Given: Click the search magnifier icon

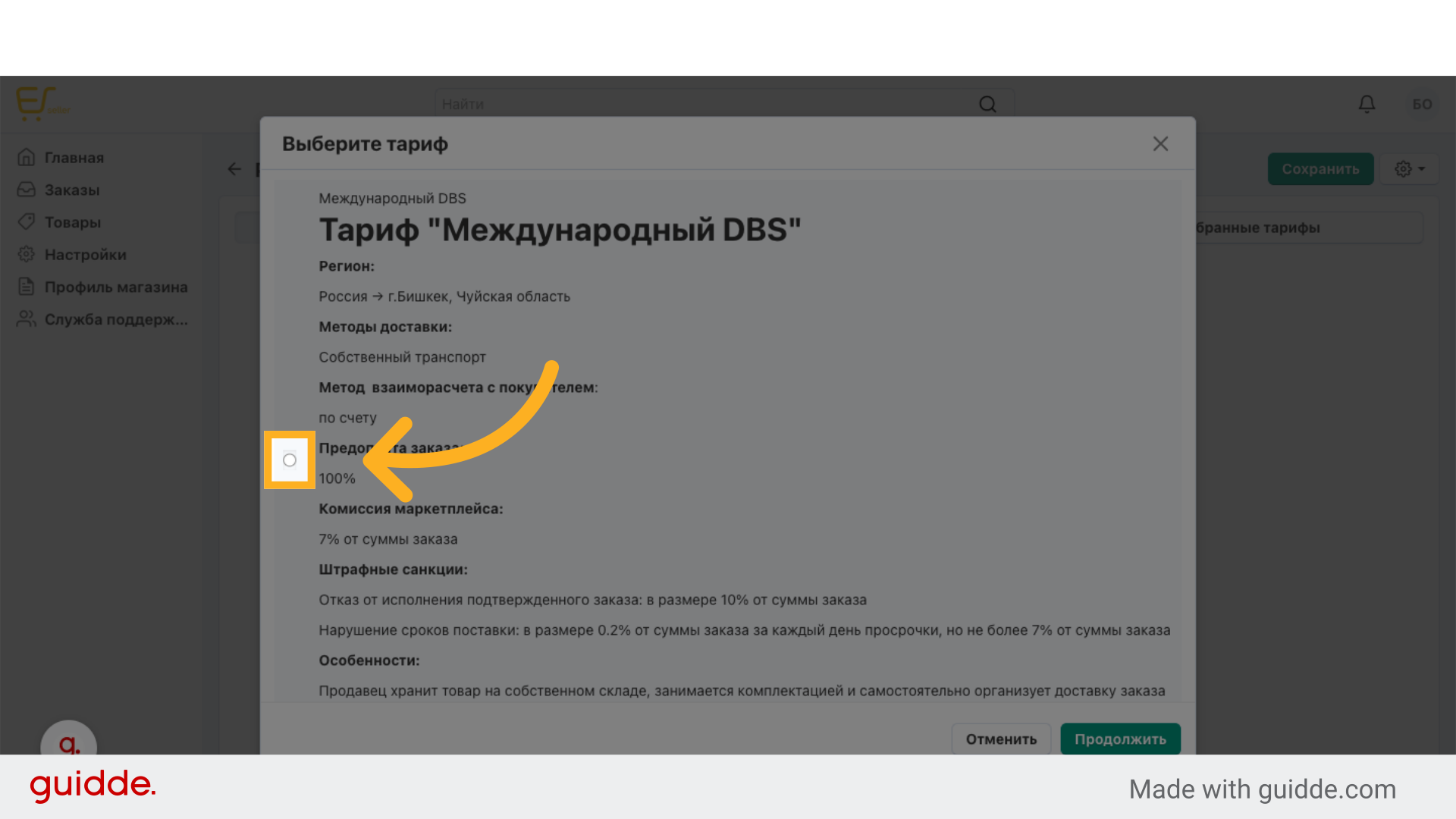Looking at the screenshot, I should click(x=987, y=104).
